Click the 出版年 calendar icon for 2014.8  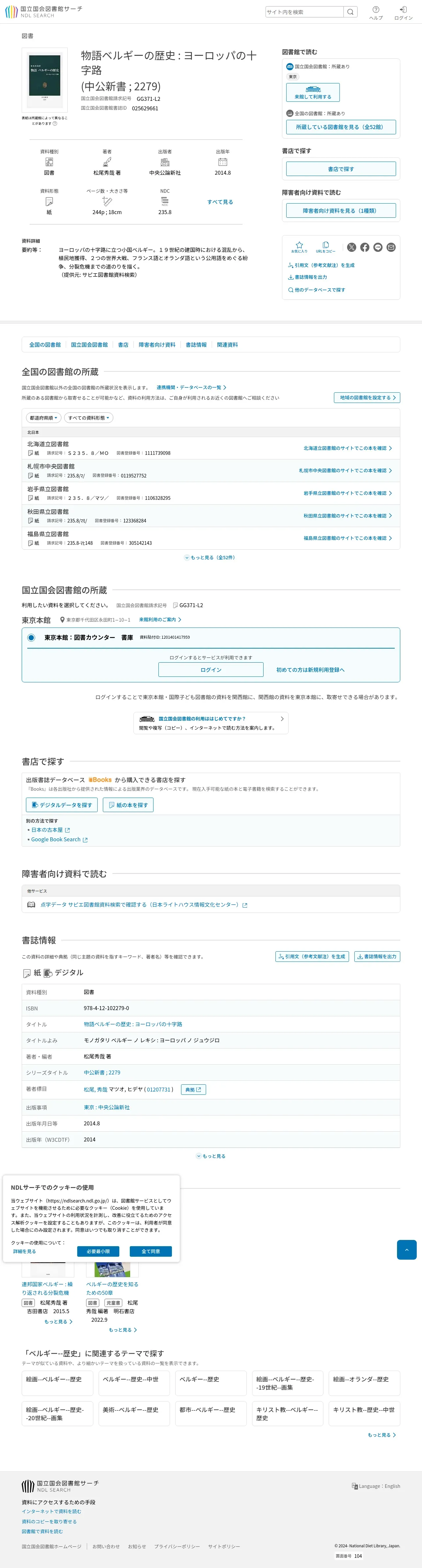coord(223,162)
